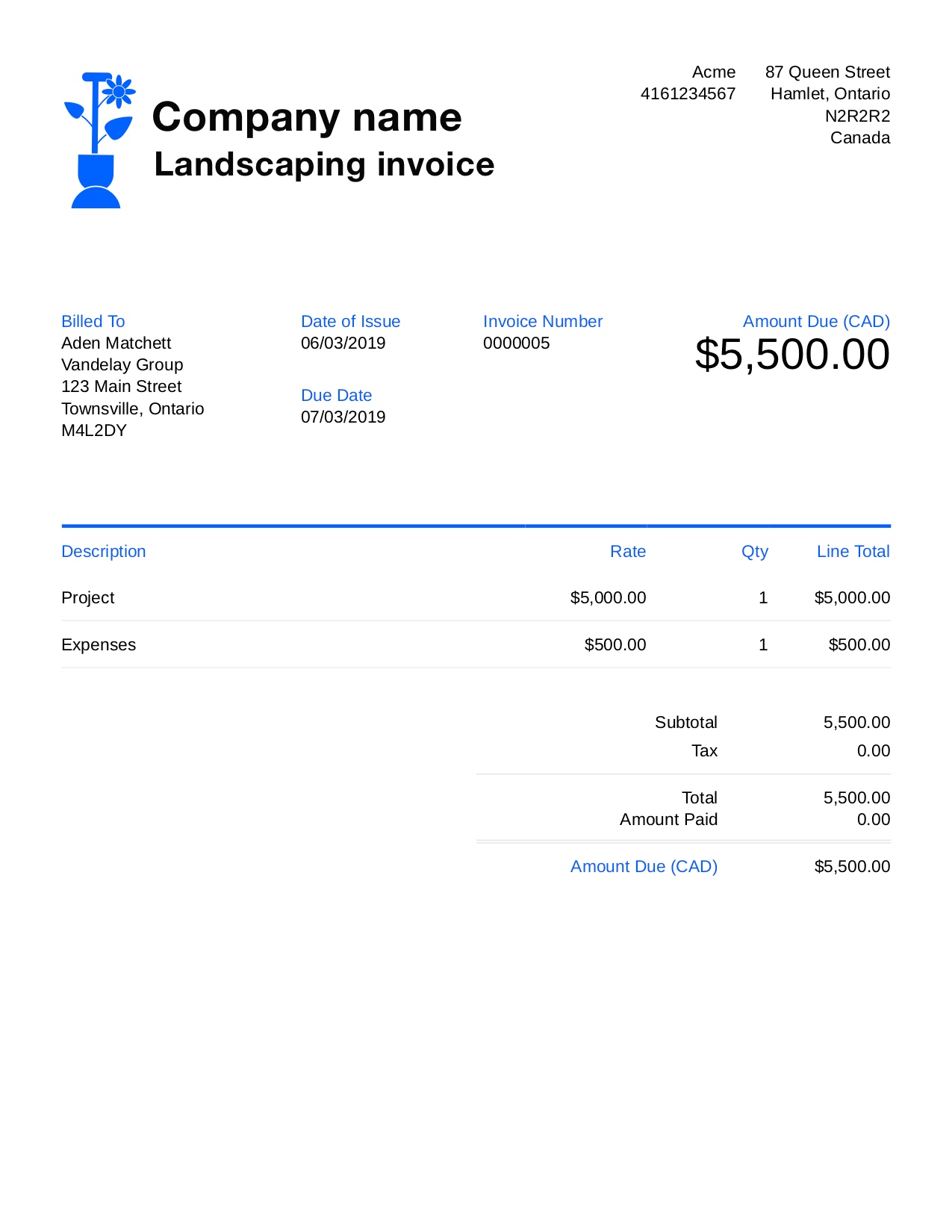Click the 'Line Total' column header
Viewport: 952px width, 1232px height.
pos(853,551)
